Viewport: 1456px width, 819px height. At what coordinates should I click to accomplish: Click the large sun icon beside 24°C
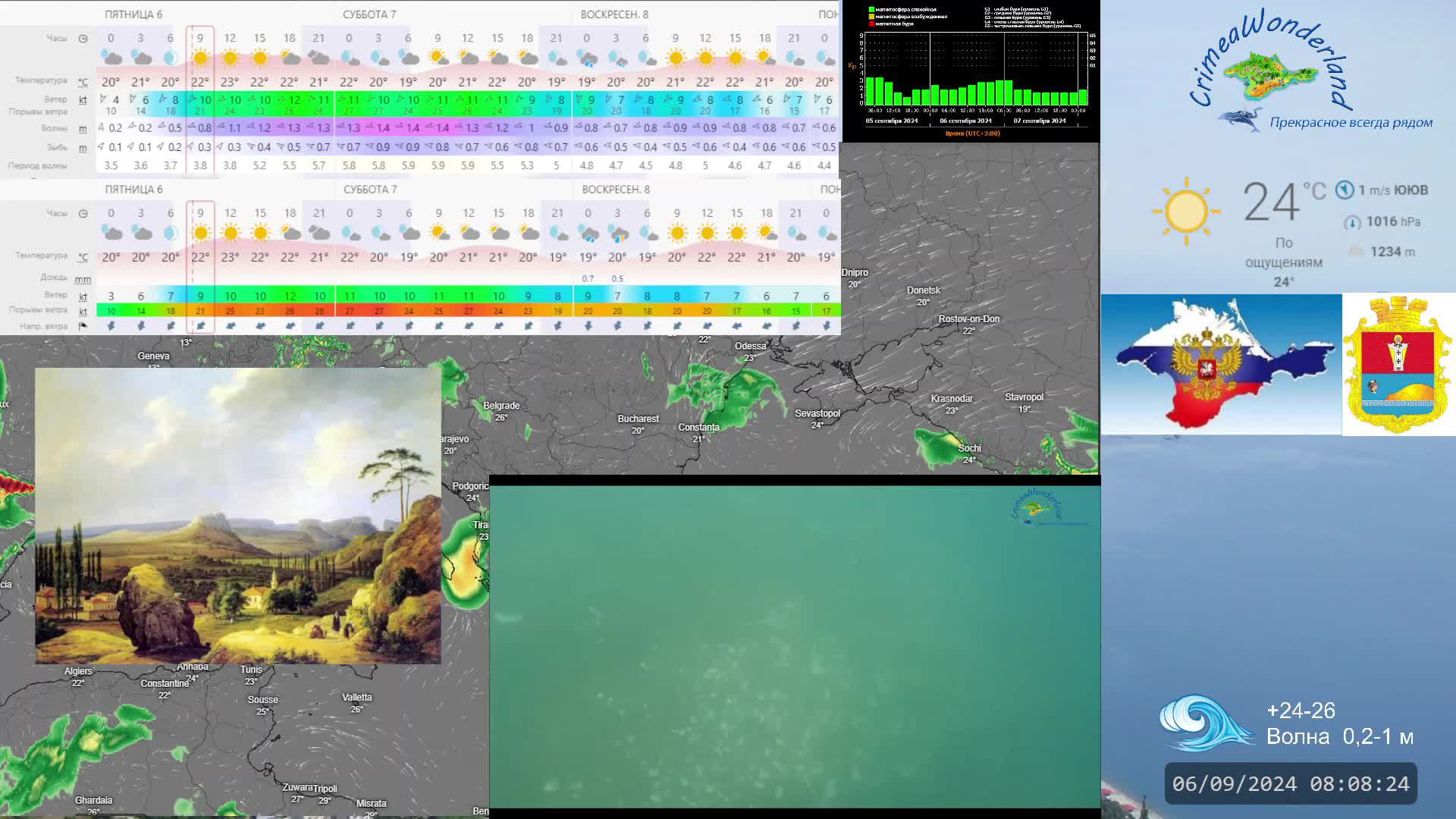pos(1186,211)
